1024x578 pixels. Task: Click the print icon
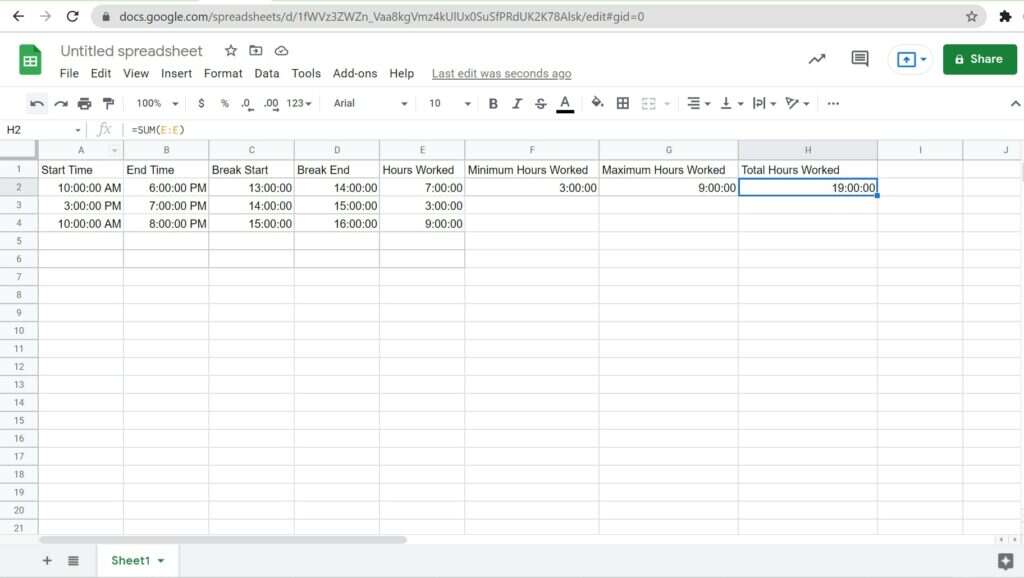coord(84,103)
